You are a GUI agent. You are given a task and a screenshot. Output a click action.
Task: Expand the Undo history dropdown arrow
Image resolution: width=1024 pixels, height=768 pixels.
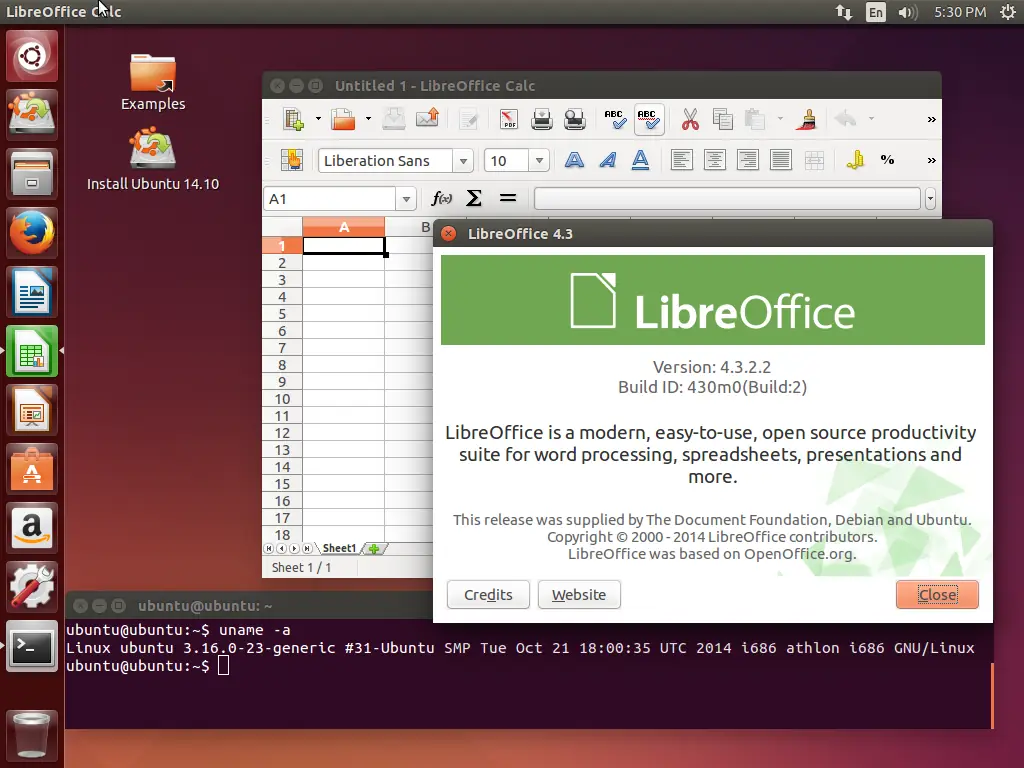tap(871, 119)
